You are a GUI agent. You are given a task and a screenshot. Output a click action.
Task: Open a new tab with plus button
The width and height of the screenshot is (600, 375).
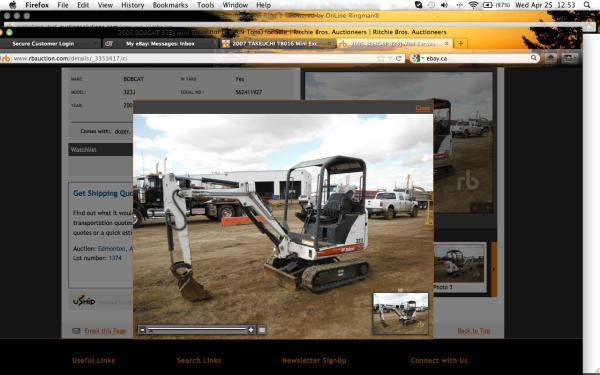(x=460, y=44)
